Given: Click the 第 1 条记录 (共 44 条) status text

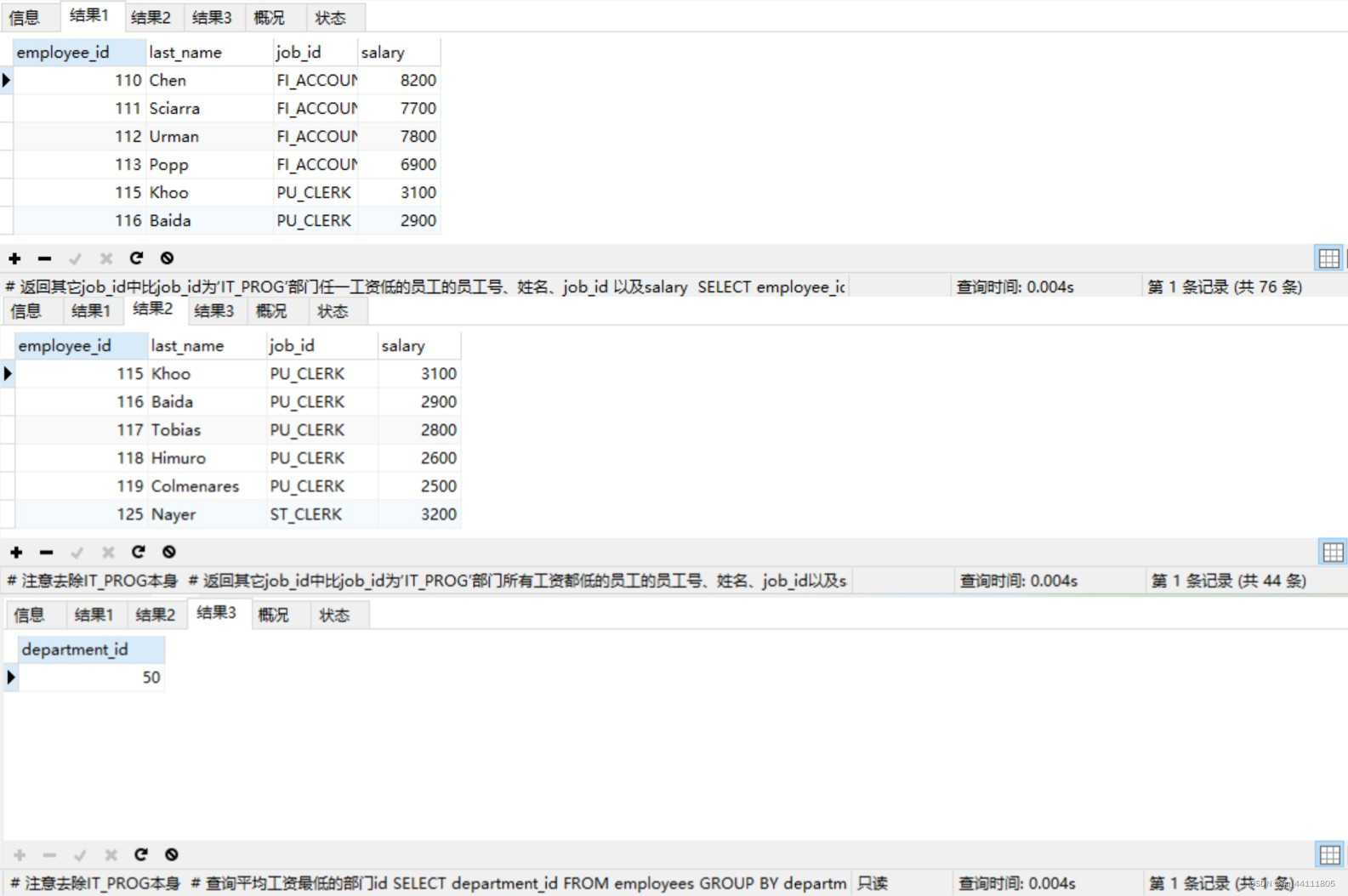Looking at the screenshot, I should coord(1229,581).
